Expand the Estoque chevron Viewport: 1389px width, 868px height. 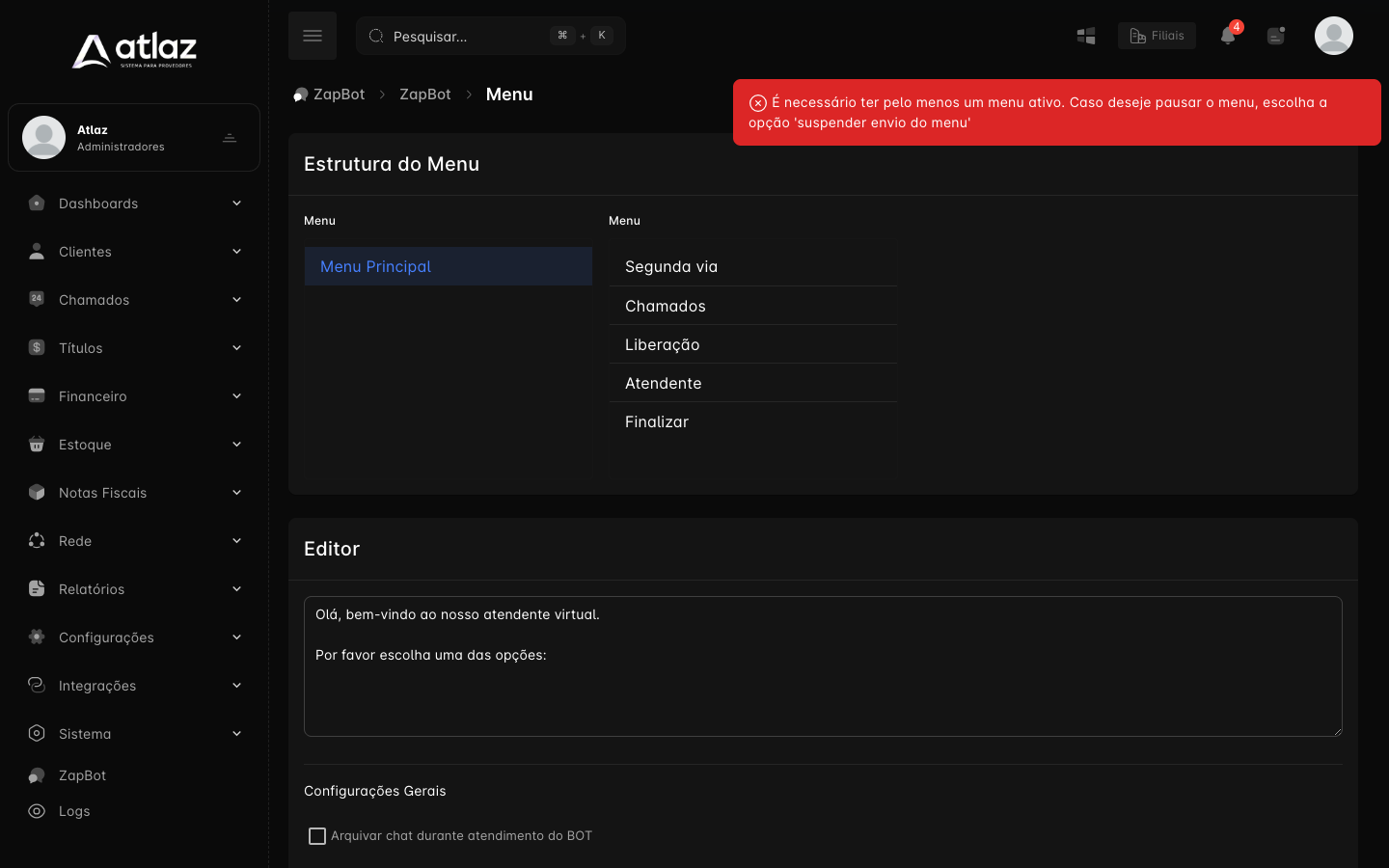[236, 444]
